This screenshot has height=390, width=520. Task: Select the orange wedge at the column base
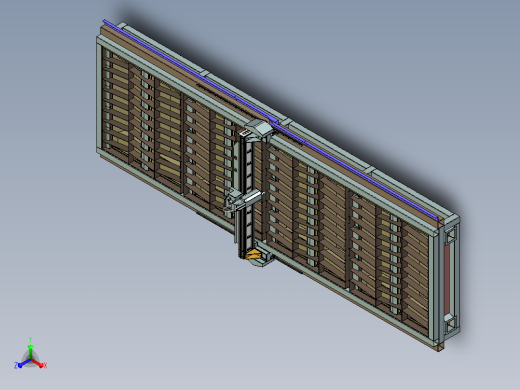click(253, 254)
